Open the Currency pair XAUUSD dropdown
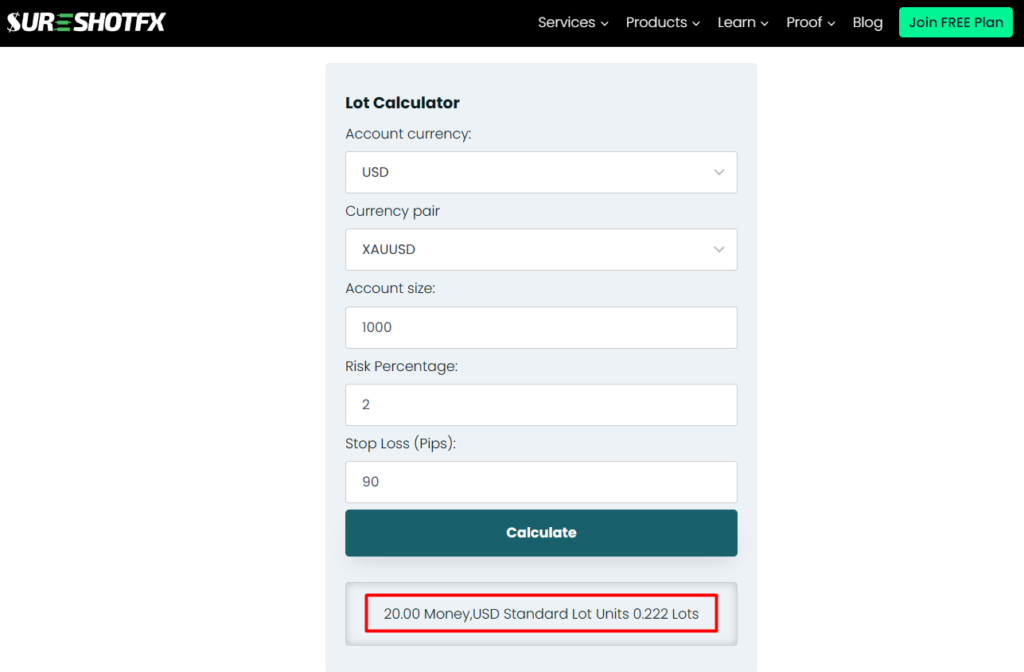Screen dimensions: 1024x672 (540, 249)
